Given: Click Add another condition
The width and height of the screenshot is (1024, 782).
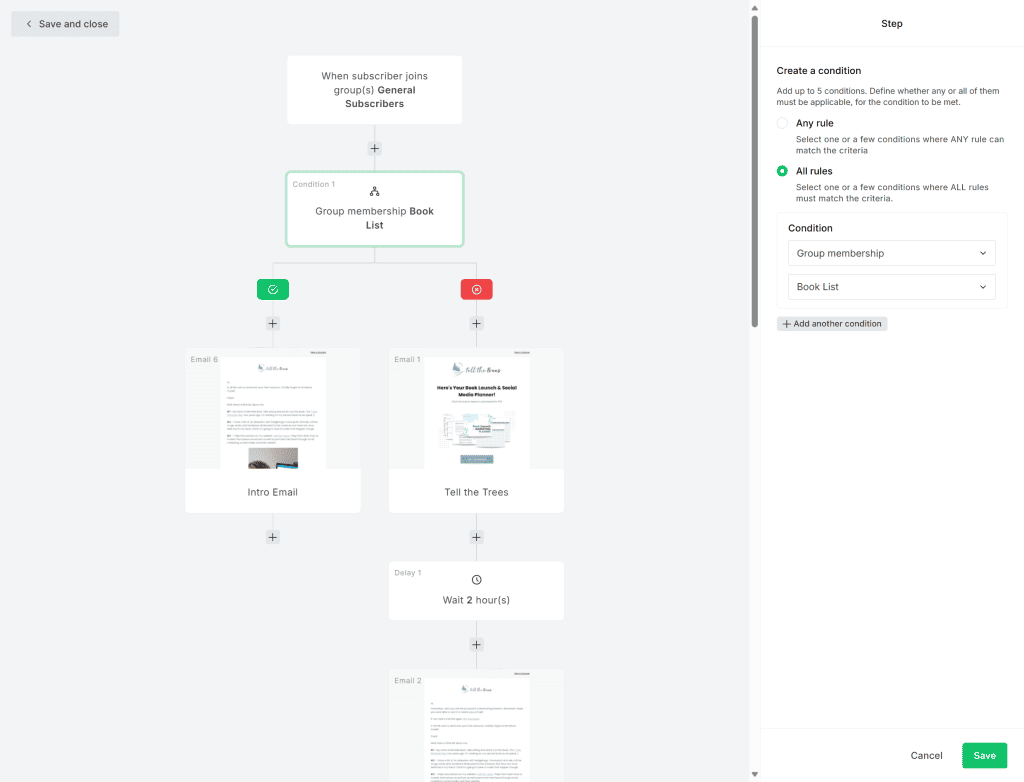Looking at the screenshot, I should point(832,323).
